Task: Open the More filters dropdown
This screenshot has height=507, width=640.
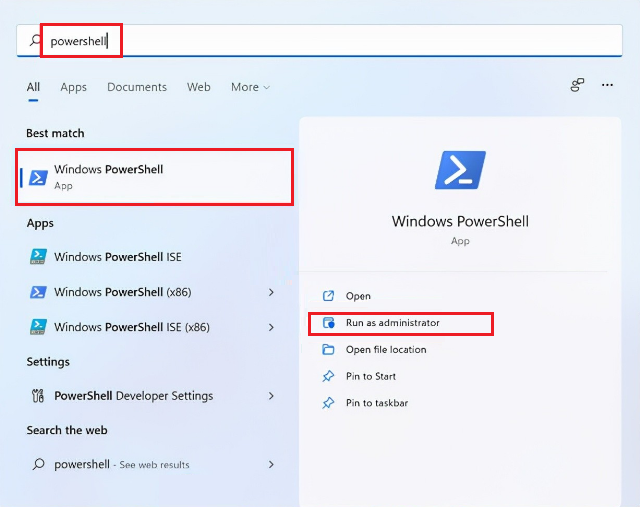Action: 250,87
